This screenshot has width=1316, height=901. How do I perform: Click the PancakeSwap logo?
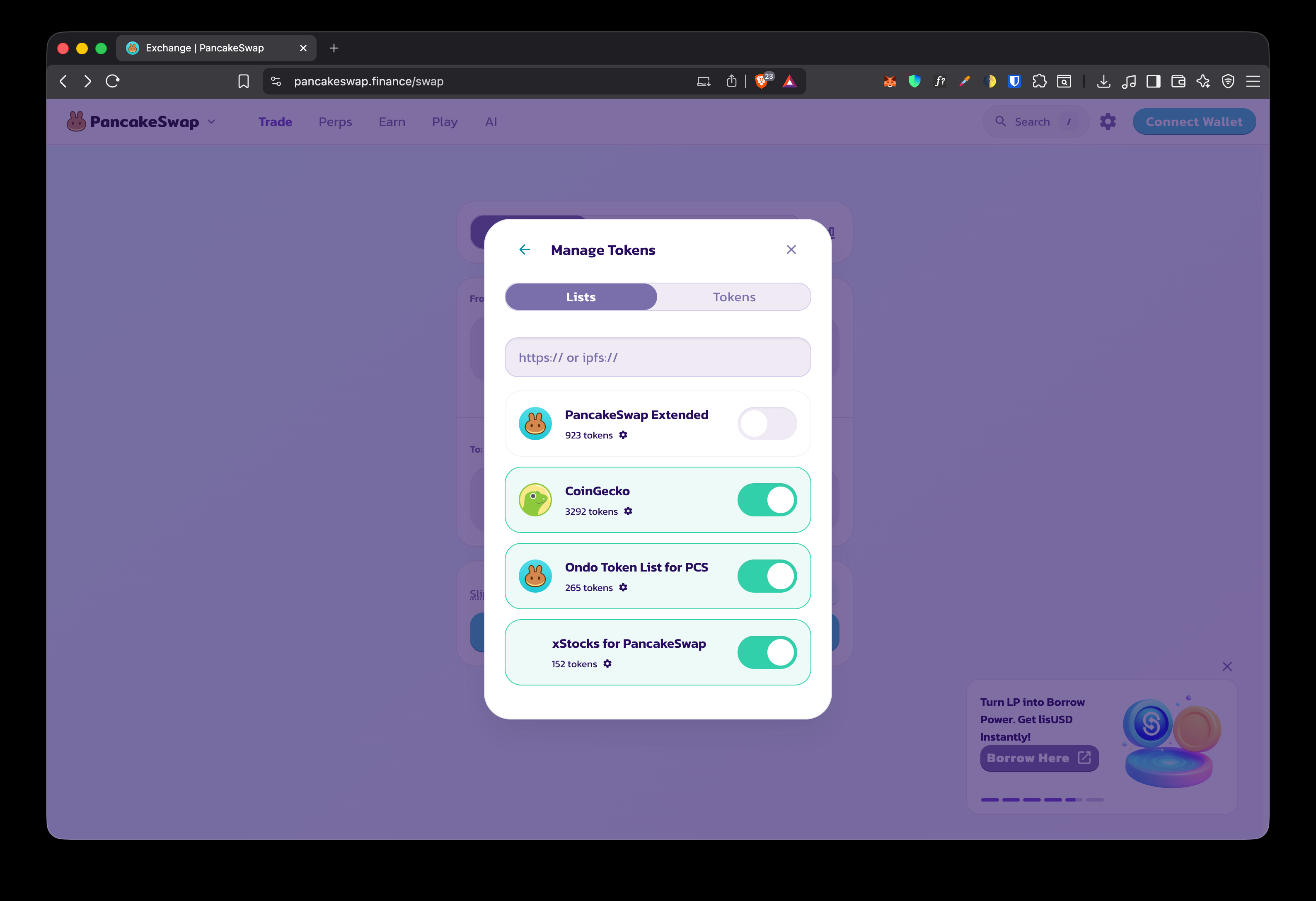(133, 121)
